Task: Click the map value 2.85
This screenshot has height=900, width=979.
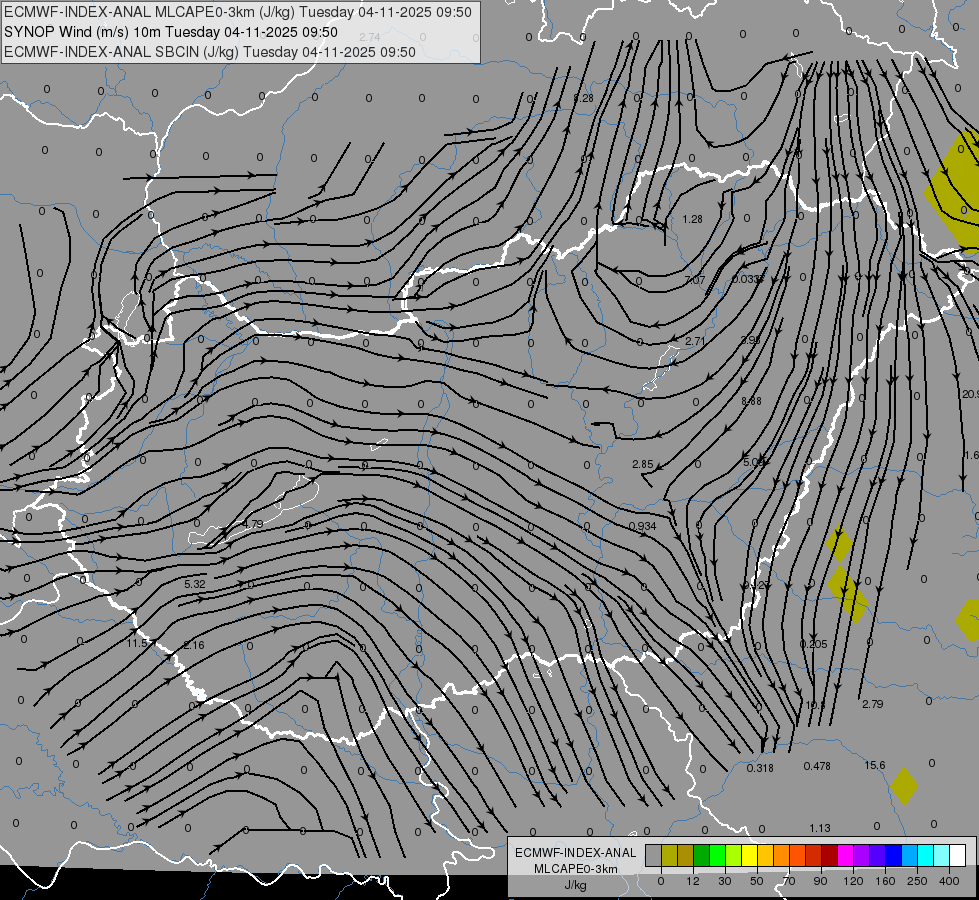Action: (642, 464)
